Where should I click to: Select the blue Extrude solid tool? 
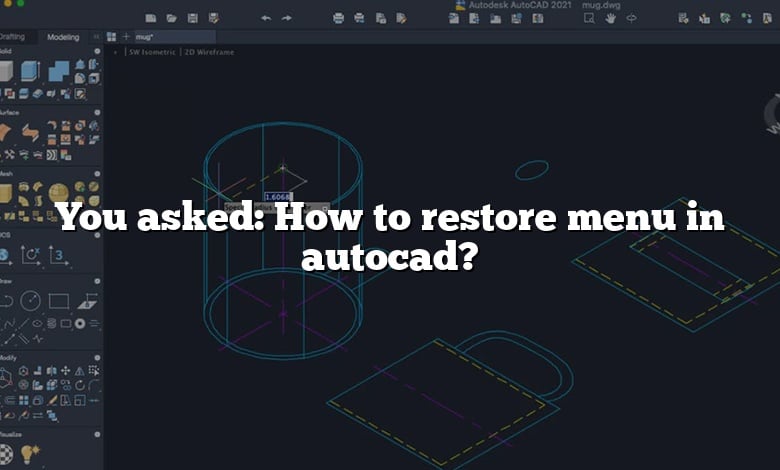[x=30, y=71]
